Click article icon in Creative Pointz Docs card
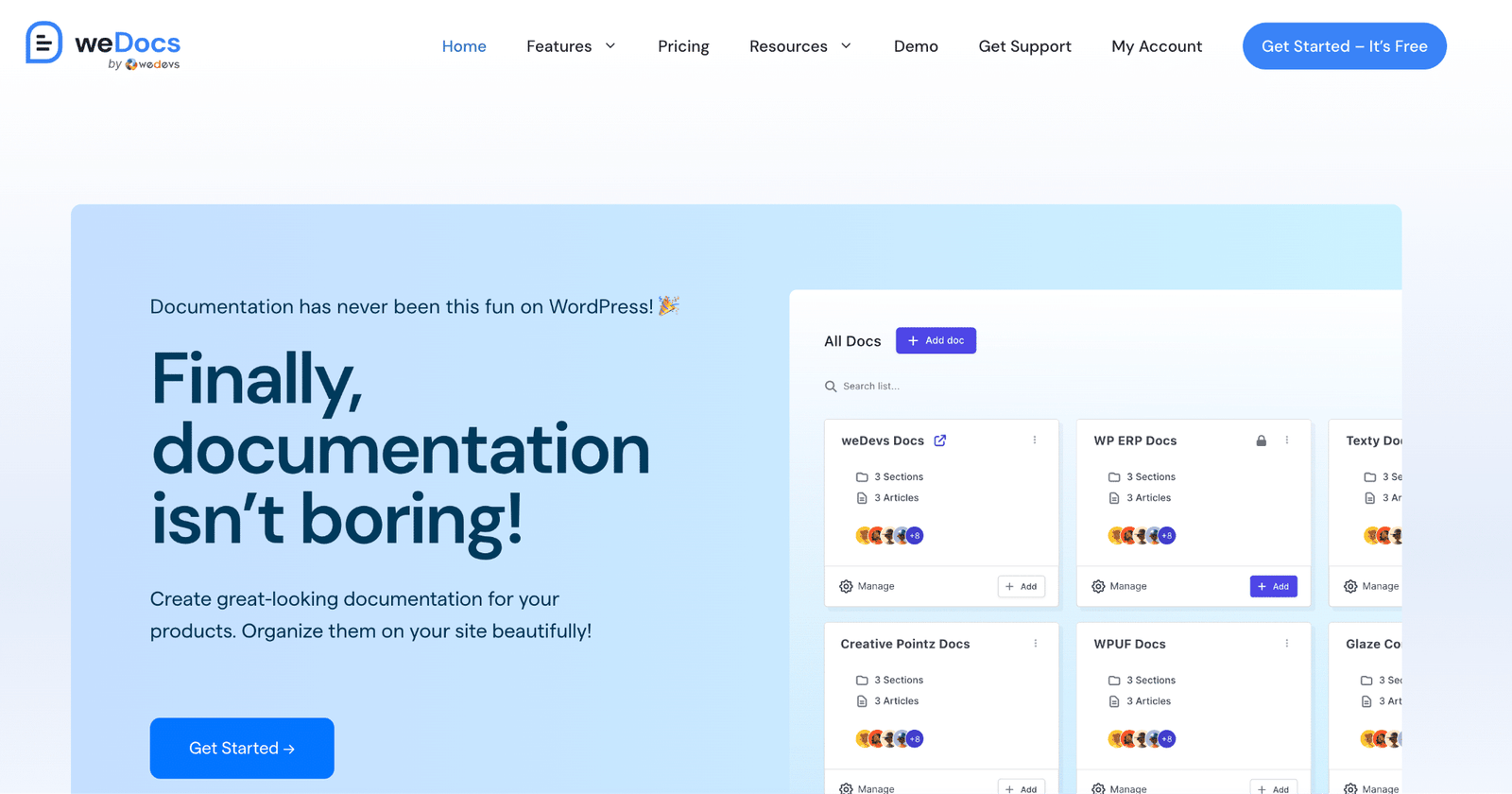Image resolution: width=1512 pixels, height=794 pixels. tap(862, 701)
